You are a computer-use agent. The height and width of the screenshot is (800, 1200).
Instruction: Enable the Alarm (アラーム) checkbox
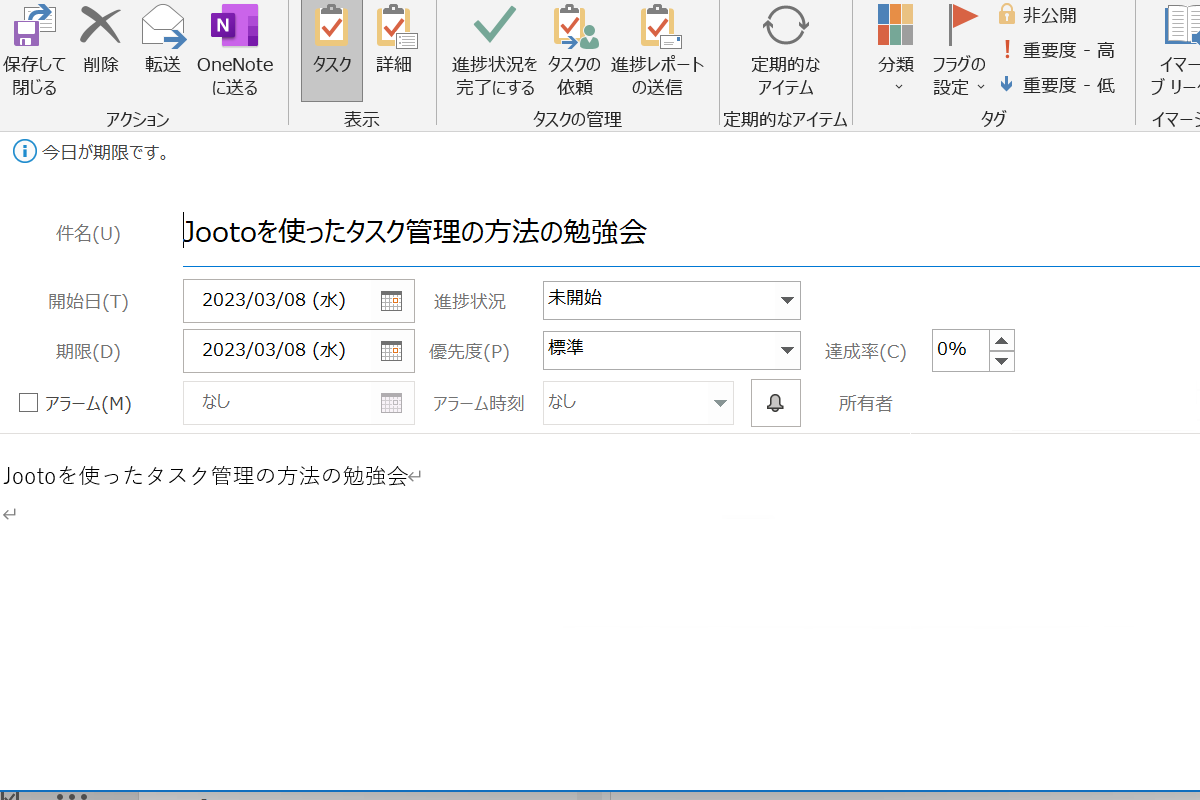pos(29,403)
